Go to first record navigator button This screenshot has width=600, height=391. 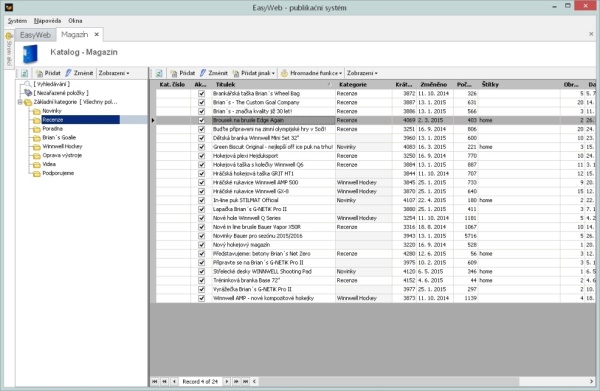155,381
